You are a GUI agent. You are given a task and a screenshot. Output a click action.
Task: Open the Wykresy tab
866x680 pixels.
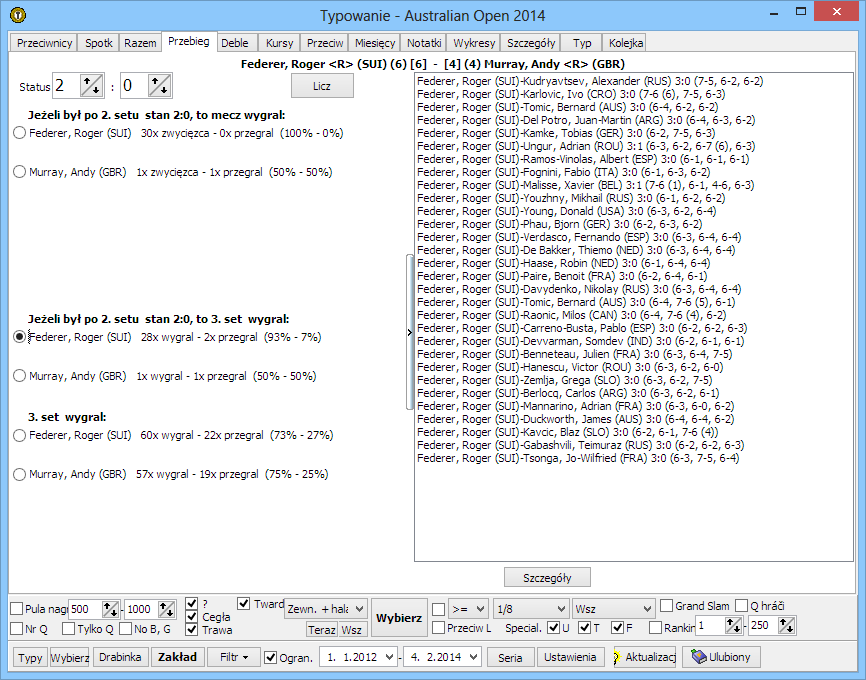coord(474,43)
